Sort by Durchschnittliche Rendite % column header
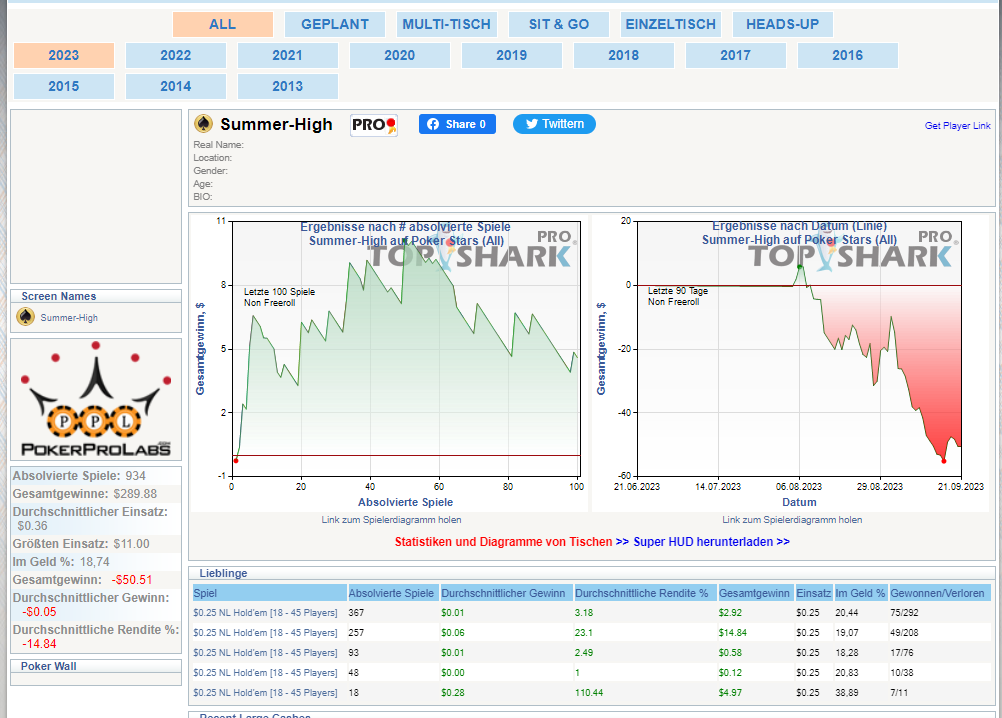The height and width of the screenshot is (718, 1002). 645,593
